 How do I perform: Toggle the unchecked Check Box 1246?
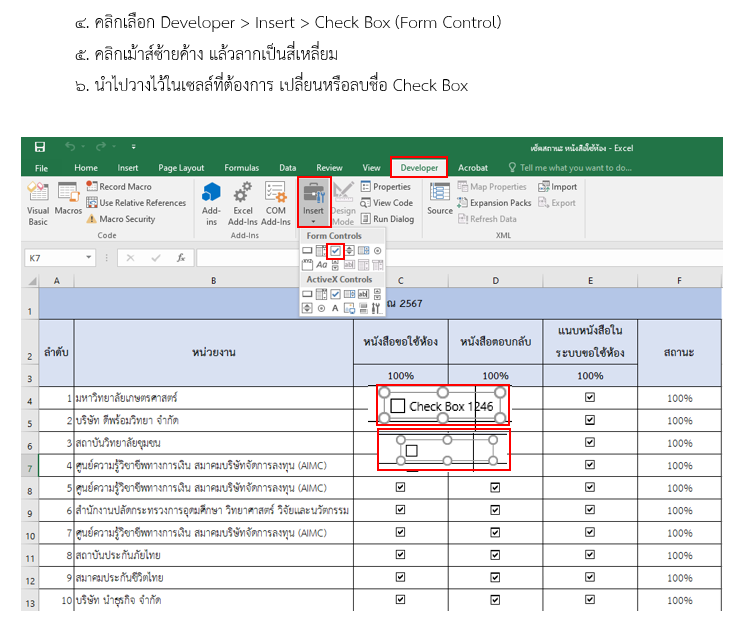coord(398,406)
